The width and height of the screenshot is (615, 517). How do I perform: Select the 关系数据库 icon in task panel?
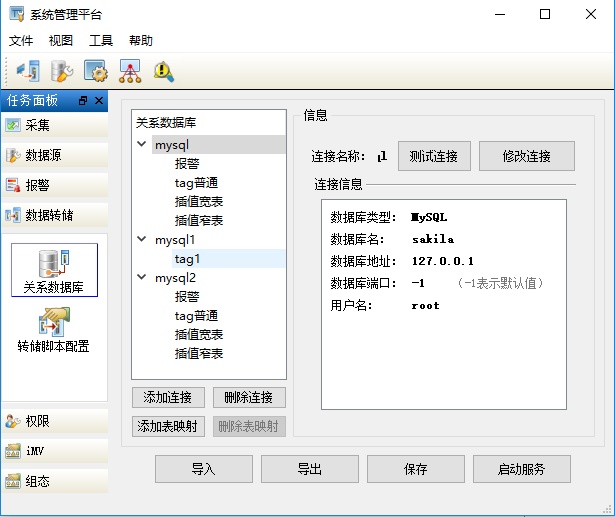click(x=53, y=269)
